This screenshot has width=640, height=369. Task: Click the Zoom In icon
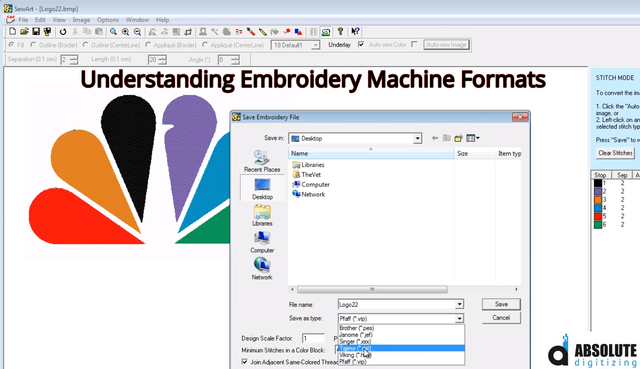point(125,31)
